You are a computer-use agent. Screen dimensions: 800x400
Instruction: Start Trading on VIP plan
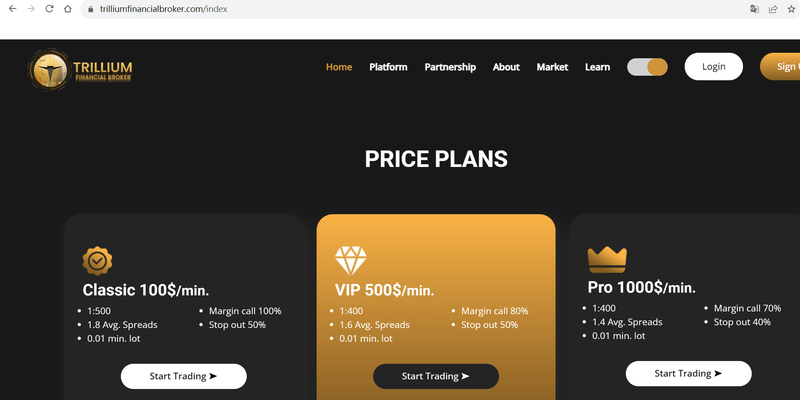[x=436, y=376]
